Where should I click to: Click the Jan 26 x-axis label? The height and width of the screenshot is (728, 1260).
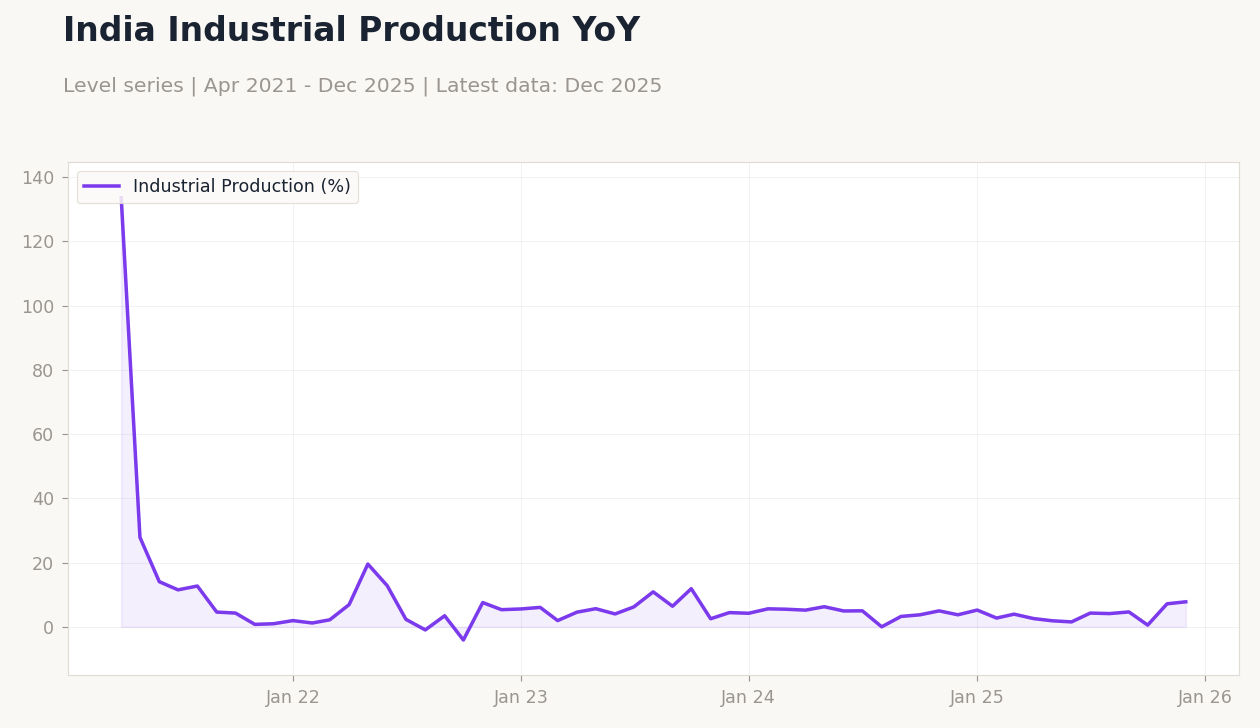pos(1205,698)
